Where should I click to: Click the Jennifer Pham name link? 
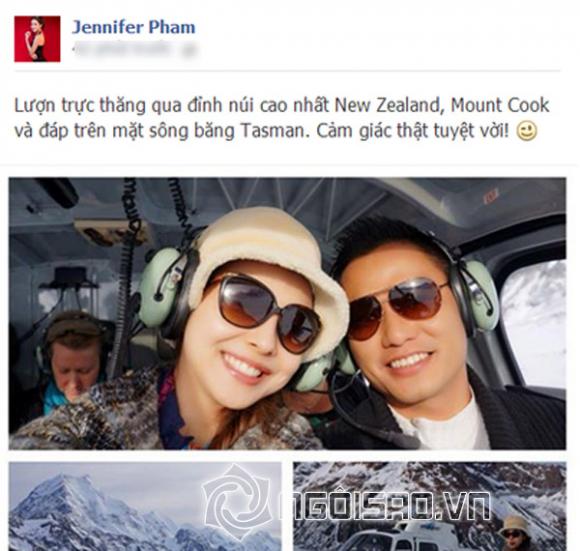point(134,27)
